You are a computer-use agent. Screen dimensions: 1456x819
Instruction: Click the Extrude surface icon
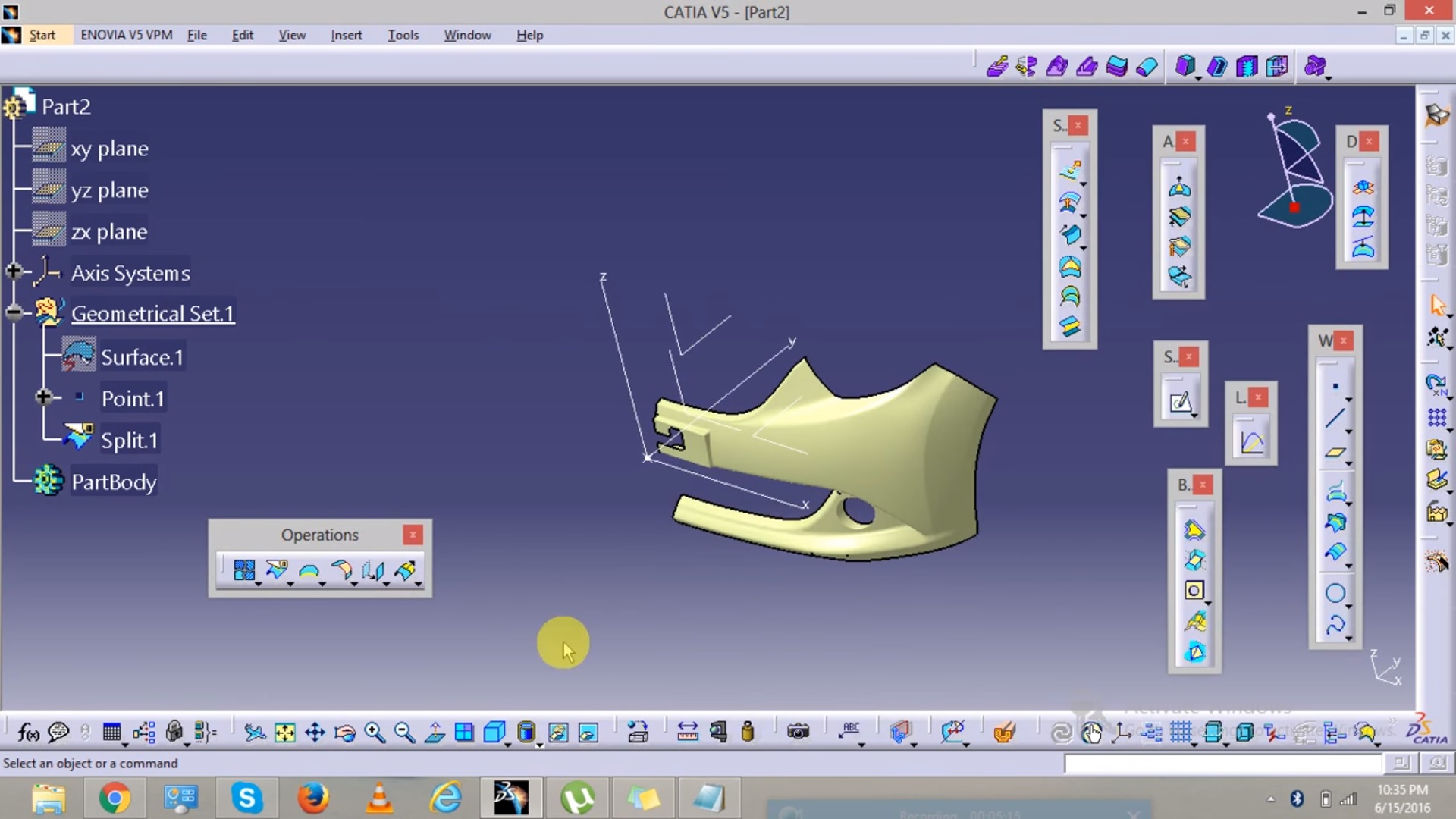point(1070,171)
